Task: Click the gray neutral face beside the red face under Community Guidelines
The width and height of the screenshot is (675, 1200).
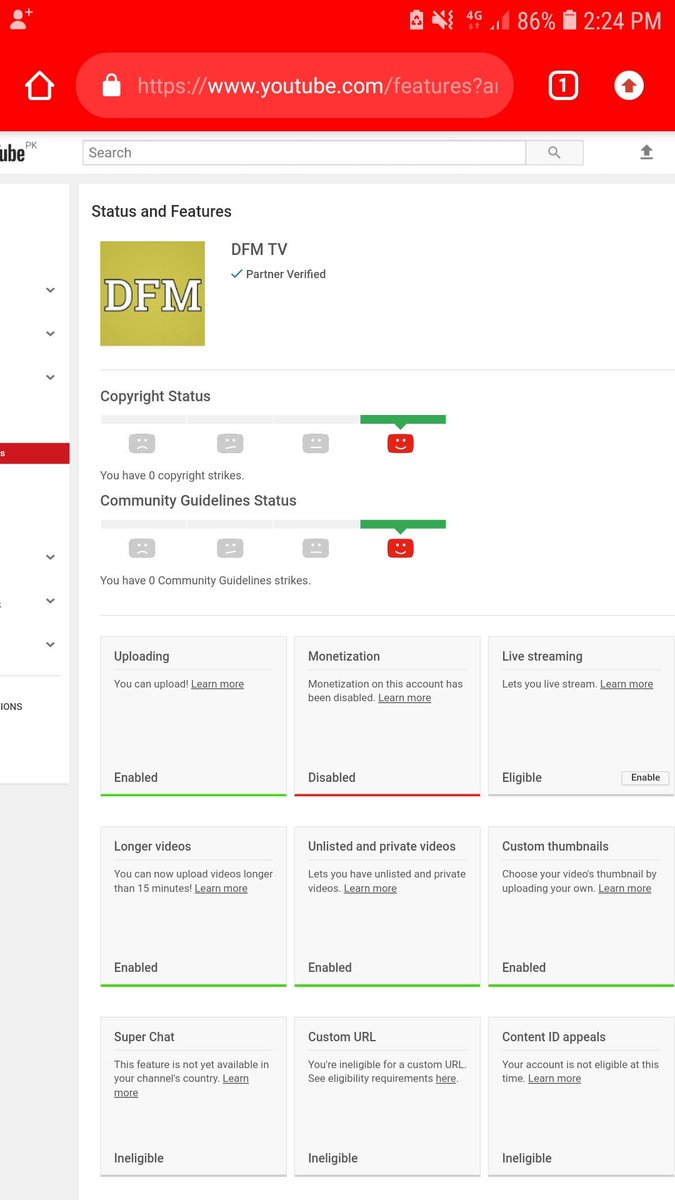Action: click(x=316, y=548)
